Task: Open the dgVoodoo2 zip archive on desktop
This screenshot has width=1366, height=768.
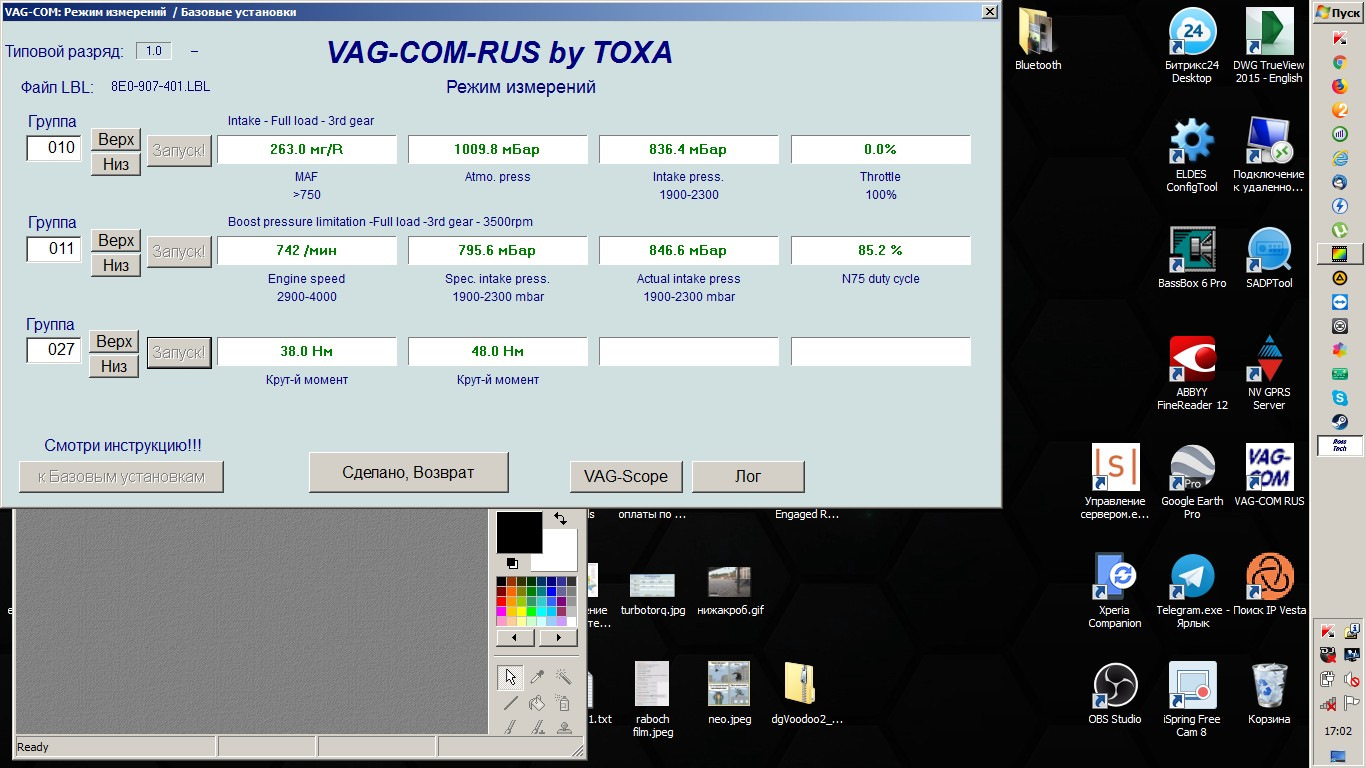Action: tap(806, 694)
